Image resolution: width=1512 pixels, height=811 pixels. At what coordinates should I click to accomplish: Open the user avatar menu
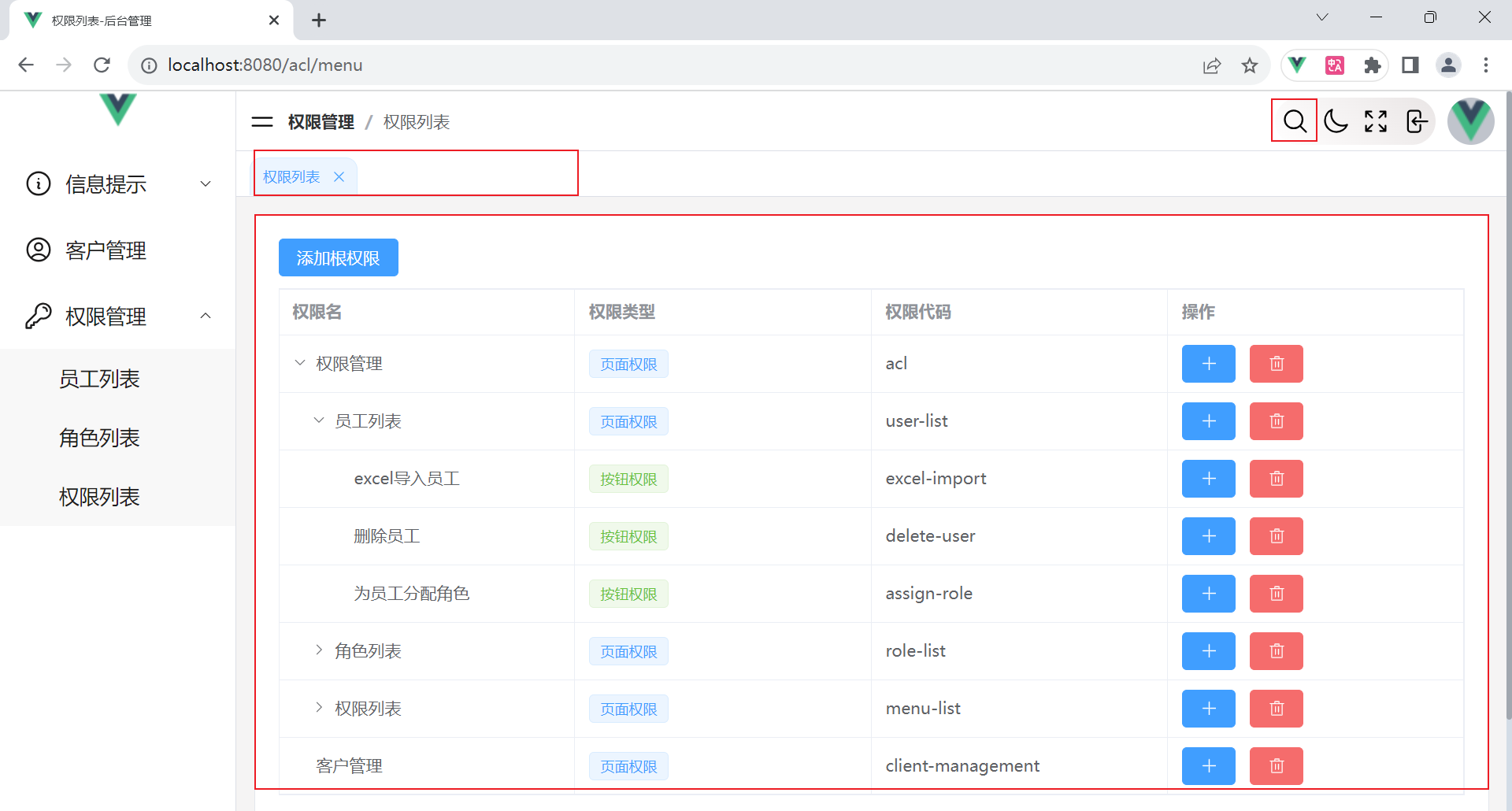pyautogui.click(x=1471, y=121)
